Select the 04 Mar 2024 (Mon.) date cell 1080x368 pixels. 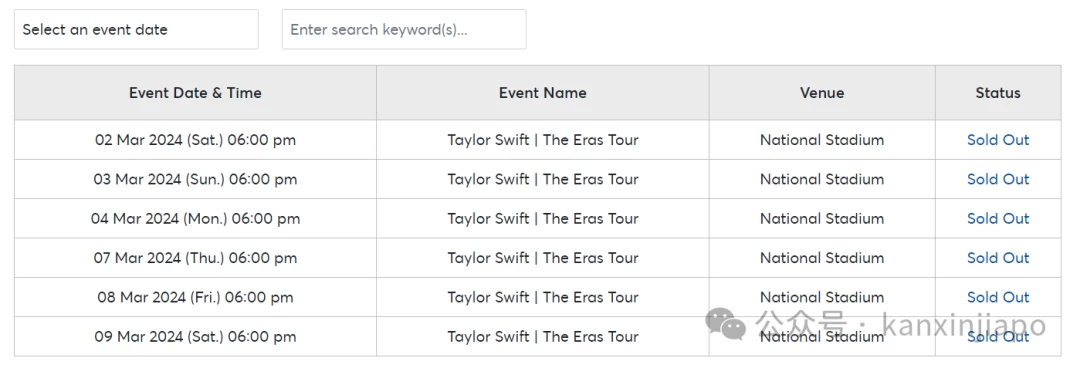coord(196,218)
